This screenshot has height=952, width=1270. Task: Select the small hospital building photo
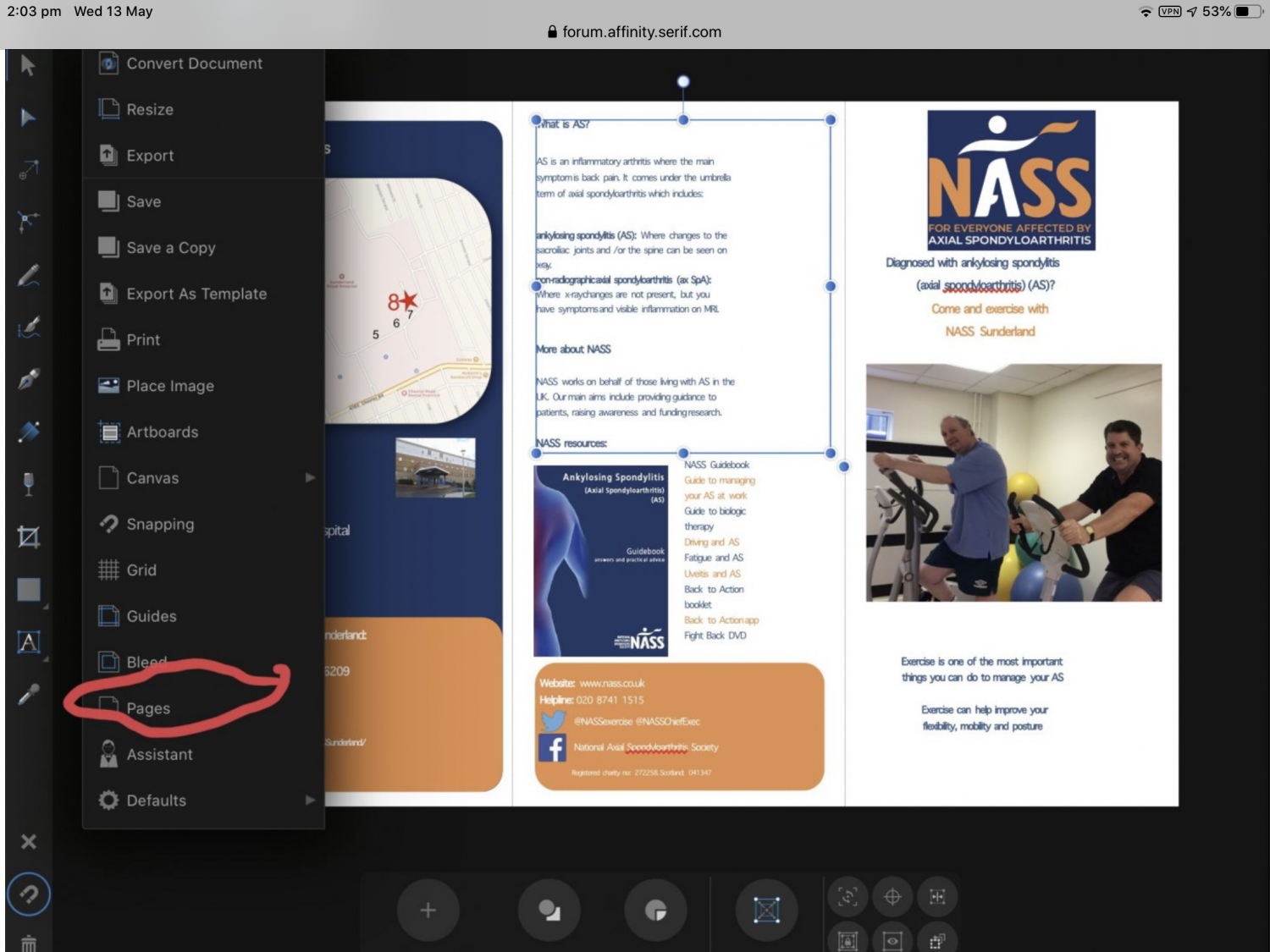click(x=435, y=466)
